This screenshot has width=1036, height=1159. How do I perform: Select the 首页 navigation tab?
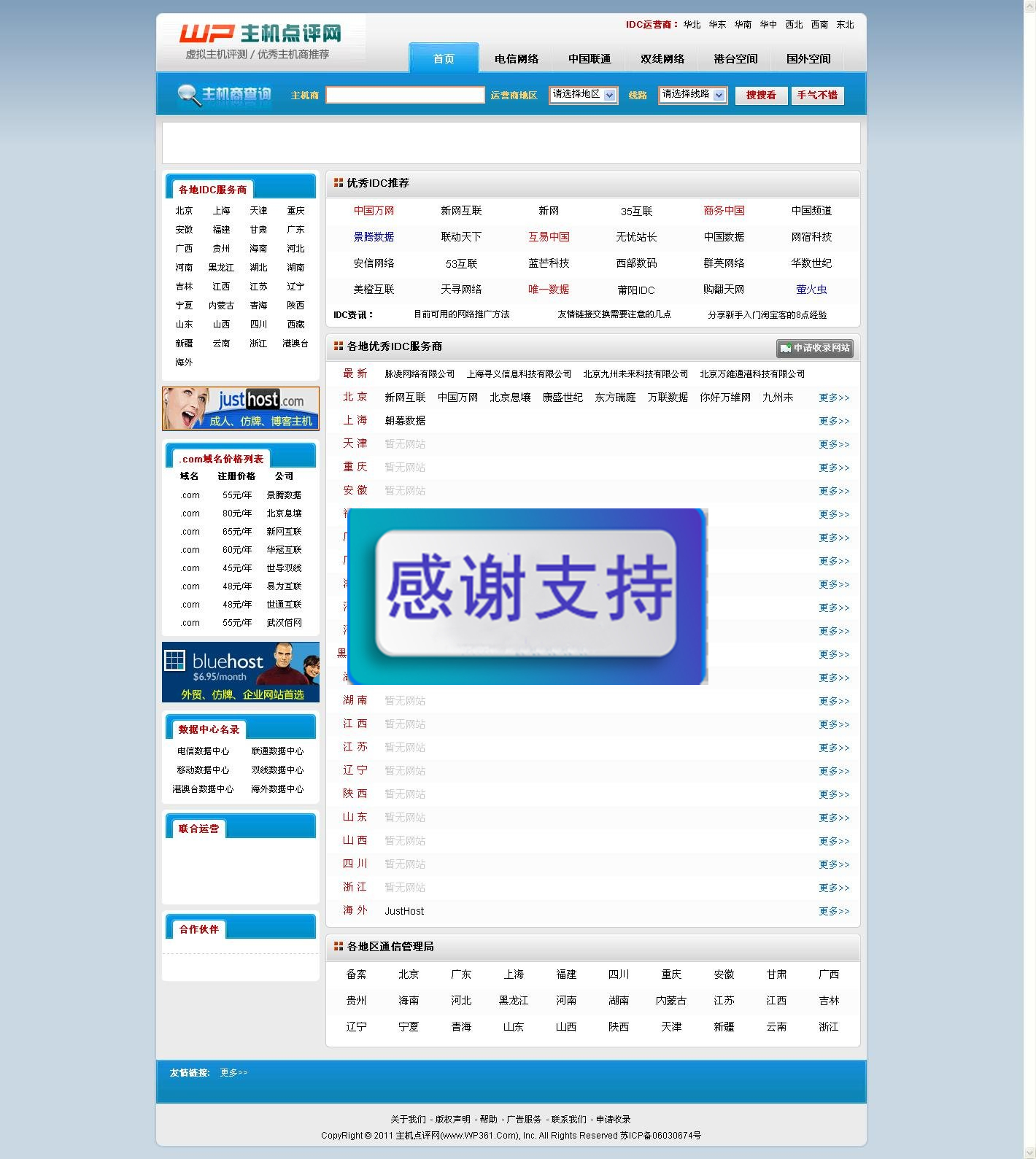pos(444,58)
